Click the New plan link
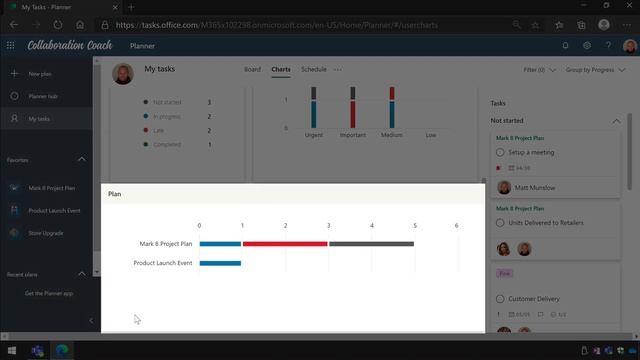640x360 pixels. pos(40,74)
